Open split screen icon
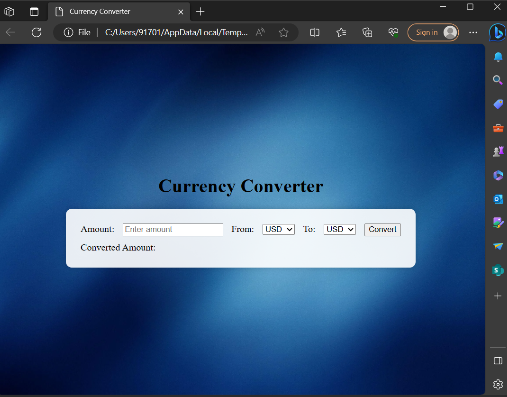507x397 pixels. click(314, 32)
